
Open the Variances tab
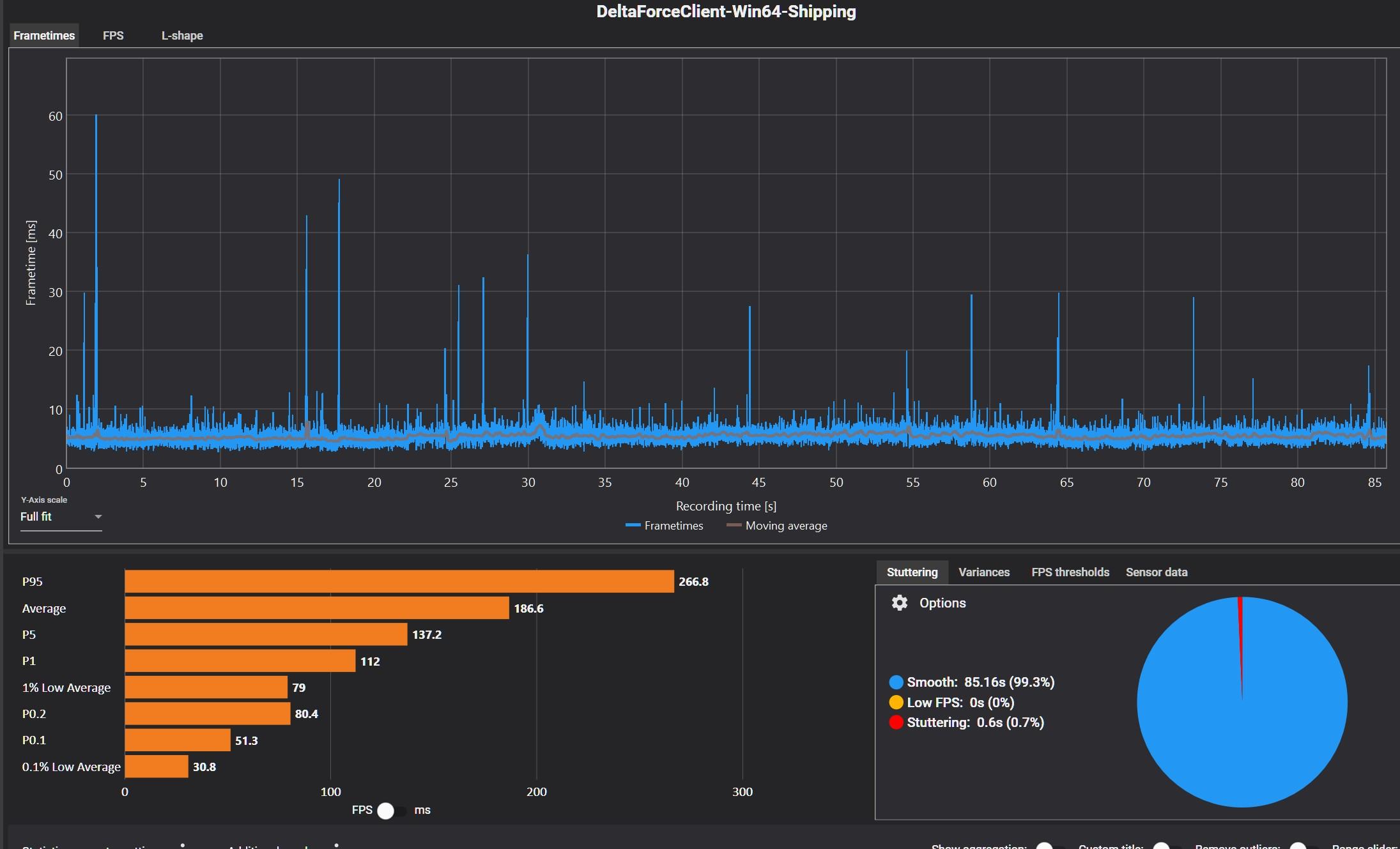click(984, 572)
